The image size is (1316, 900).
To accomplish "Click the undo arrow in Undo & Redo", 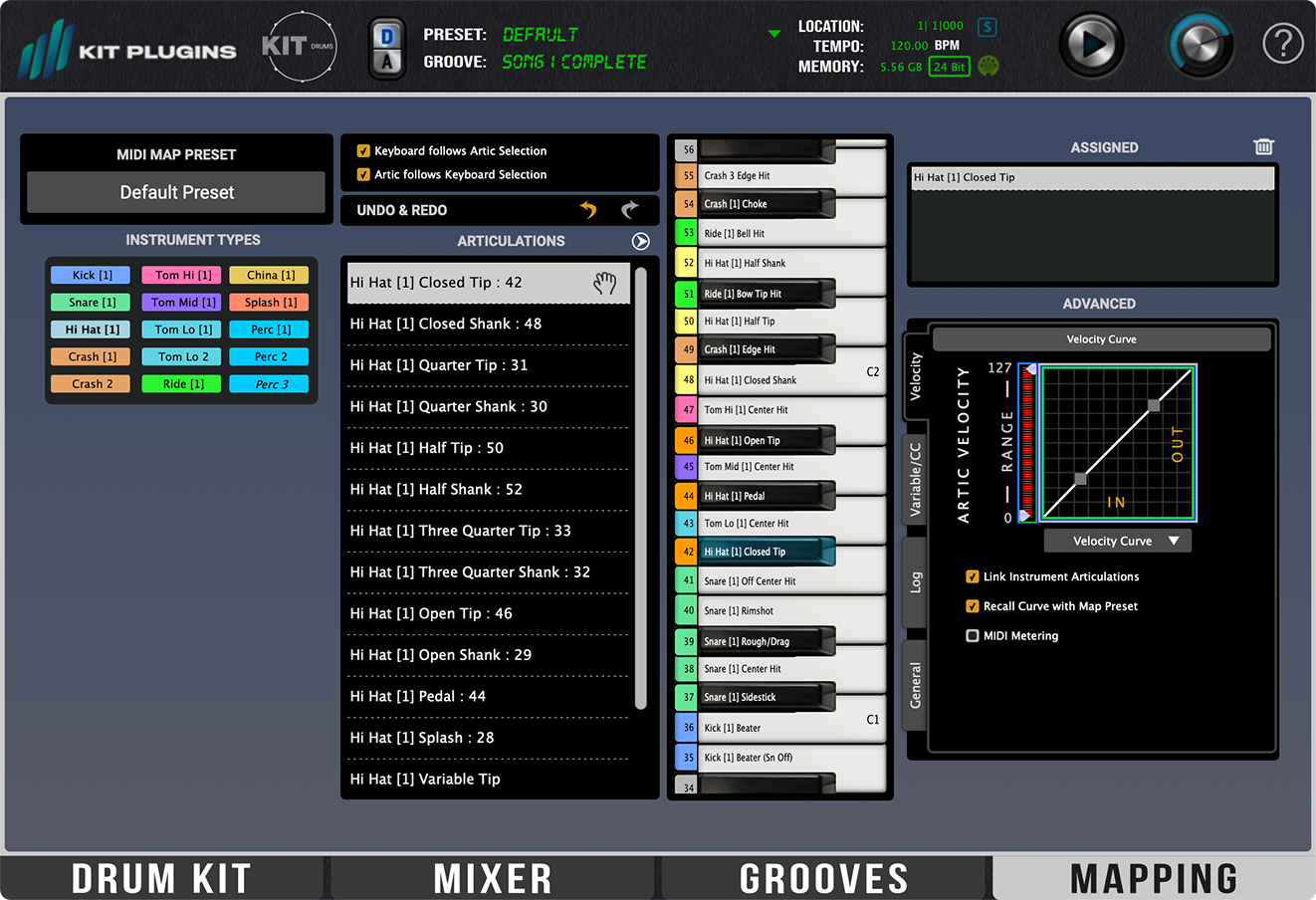I will click(x=587, y=210).
